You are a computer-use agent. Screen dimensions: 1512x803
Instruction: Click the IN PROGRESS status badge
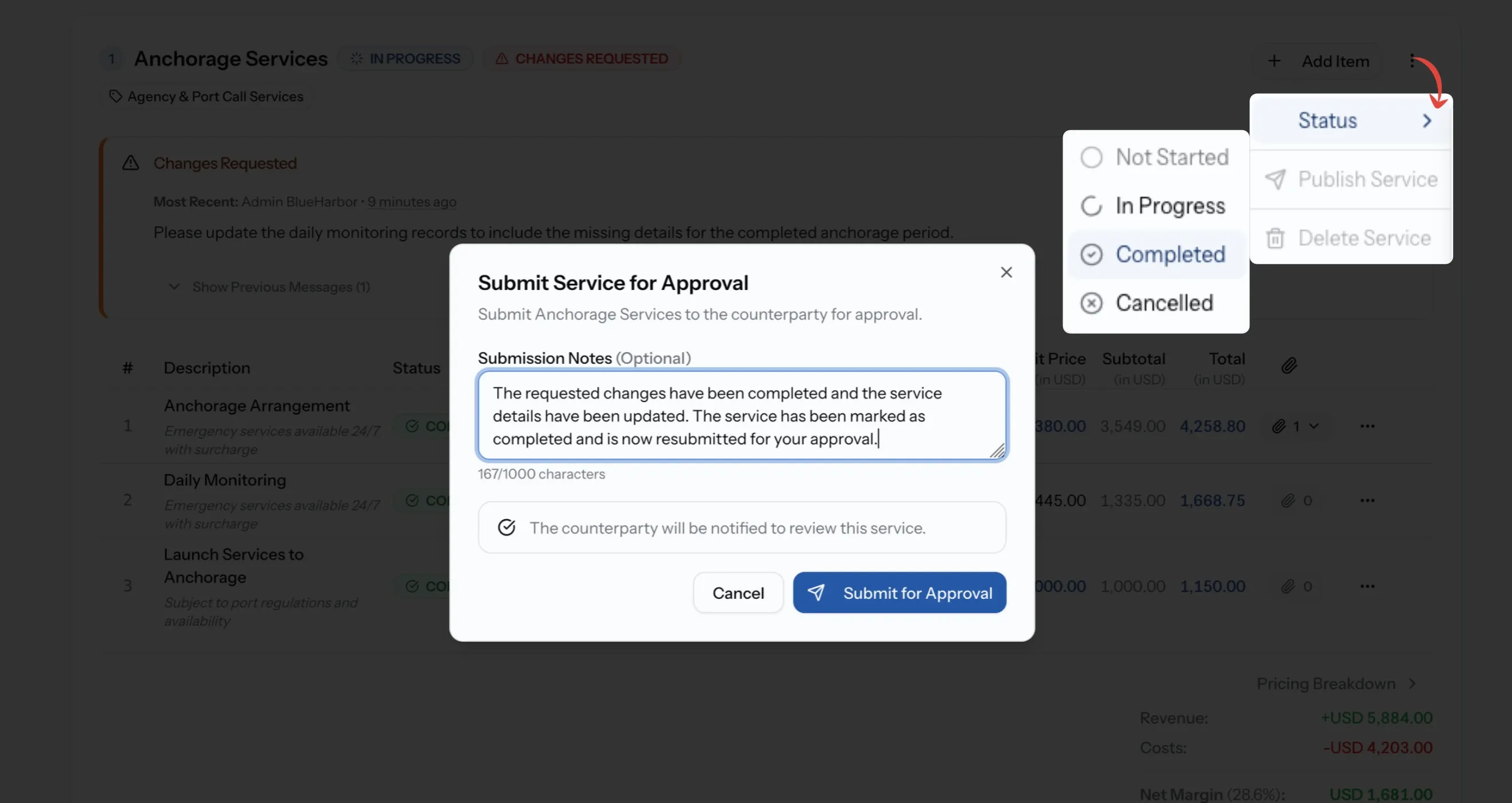[405, 59]
